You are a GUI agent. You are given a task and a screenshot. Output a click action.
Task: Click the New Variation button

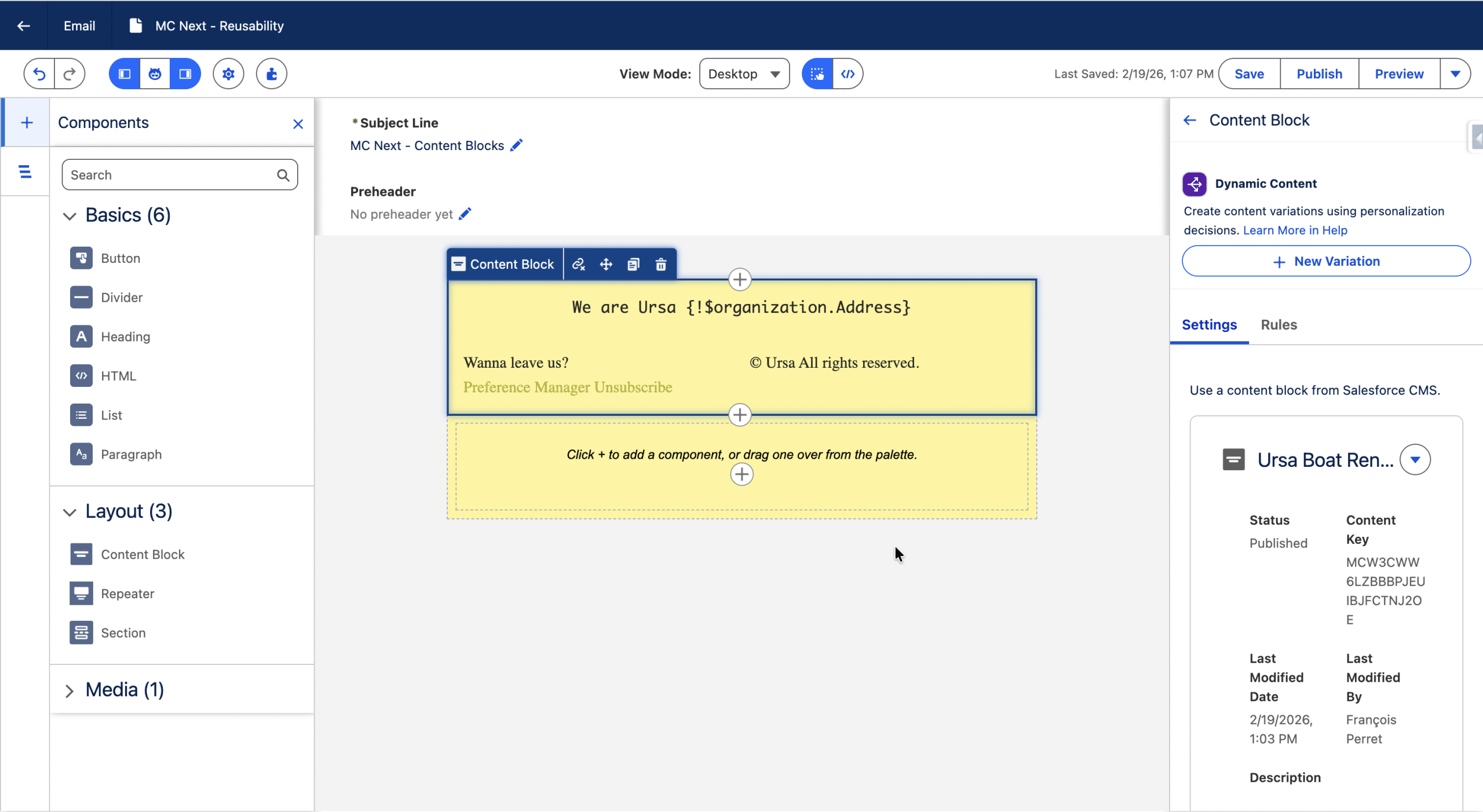pos(1326,261)
